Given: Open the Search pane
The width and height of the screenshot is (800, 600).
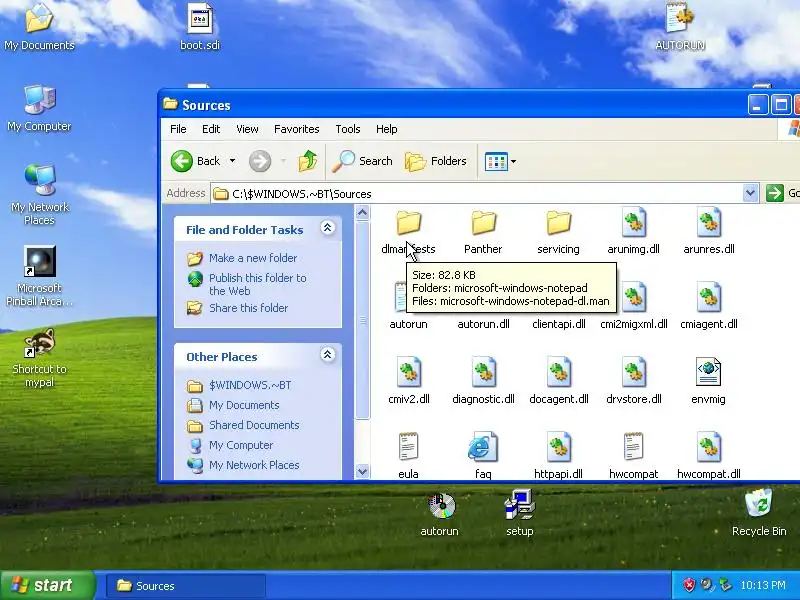Looking at the screenshot, I should click(362, 161).
